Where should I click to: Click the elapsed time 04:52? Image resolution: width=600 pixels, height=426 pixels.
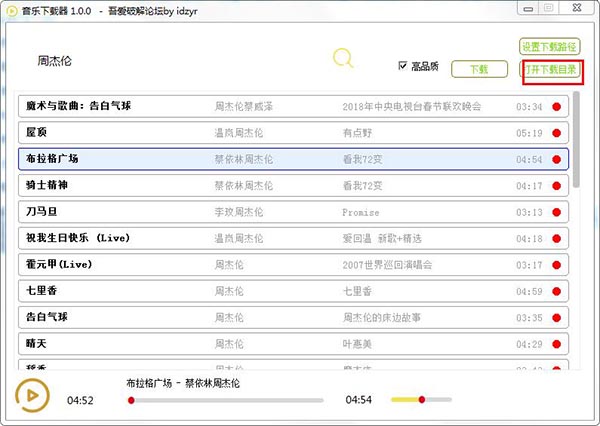point(80,400)
